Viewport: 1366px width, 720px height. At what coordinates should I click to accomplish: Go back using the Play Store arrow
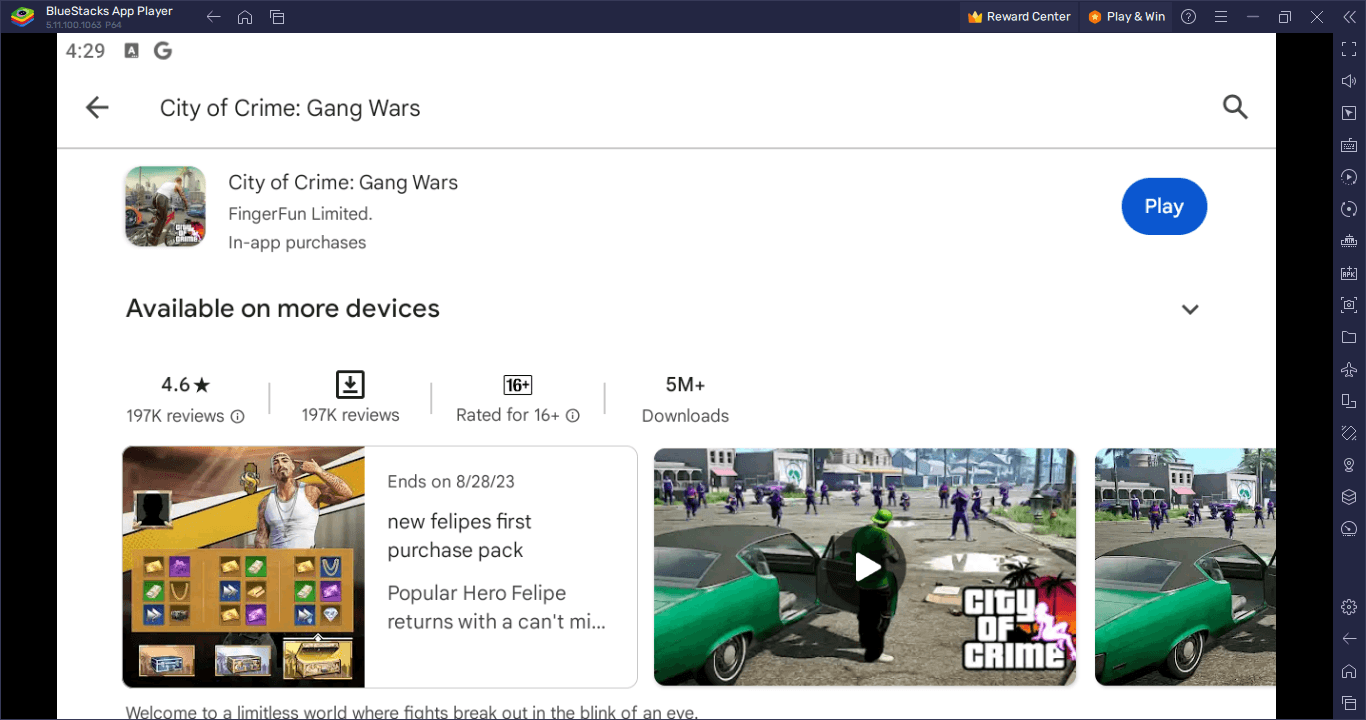pyautogui.click(x=97, y=108)
